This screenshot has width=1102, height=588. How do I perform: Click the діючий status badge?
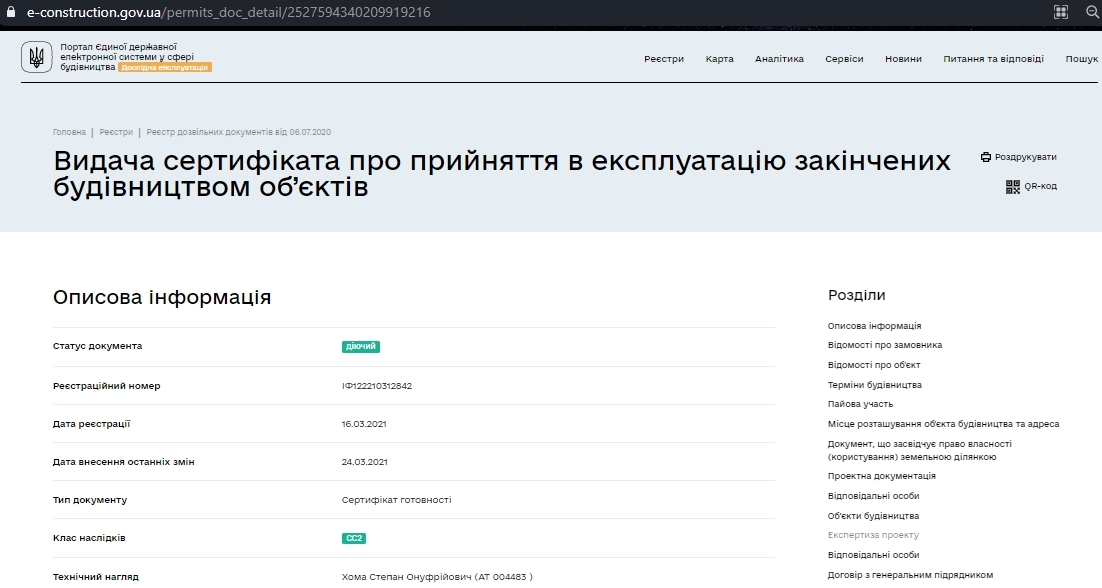point(361,346)
